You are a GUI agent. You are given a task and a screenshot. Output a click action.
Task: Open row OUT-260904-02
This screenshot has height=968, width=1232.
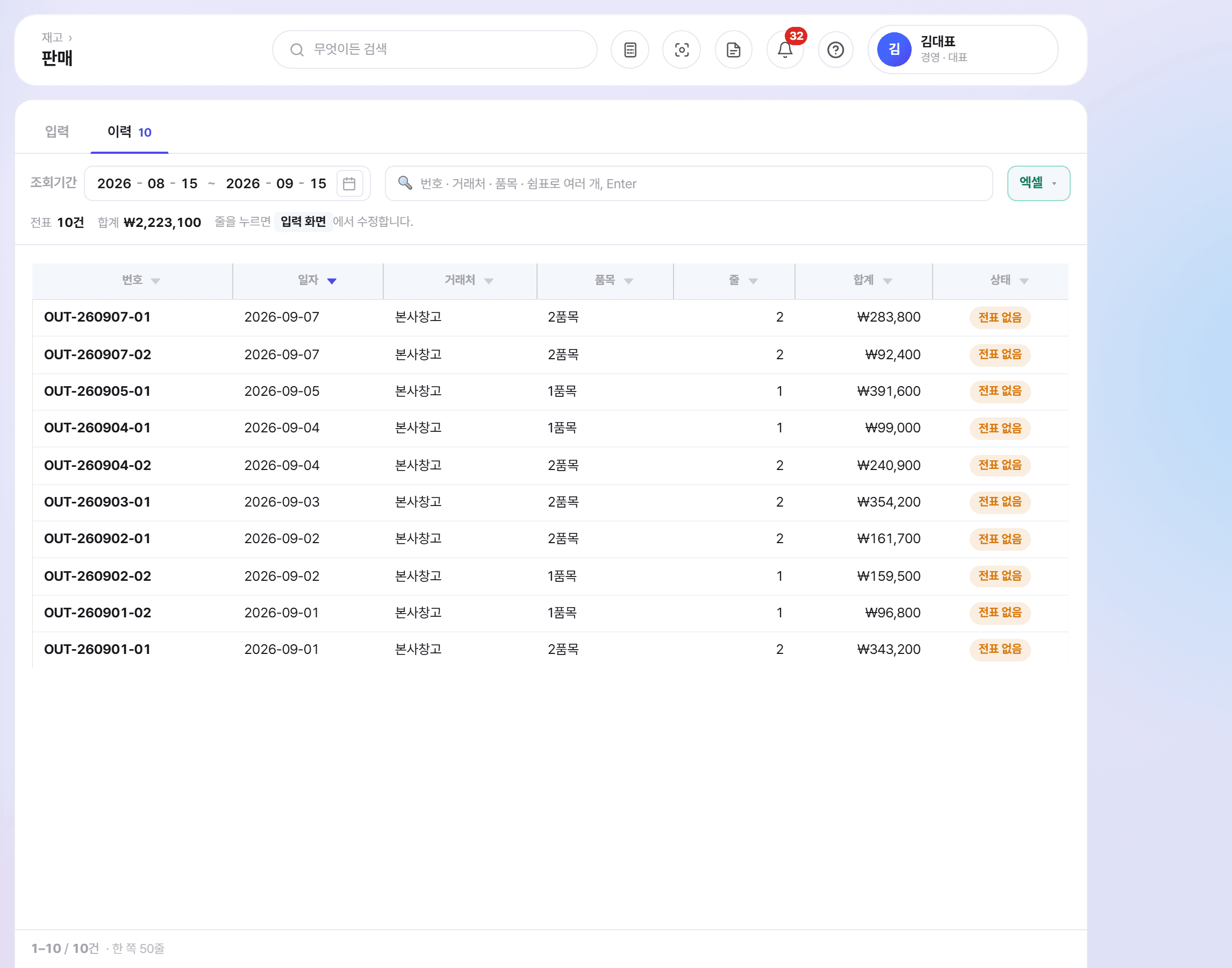pyautogui.click(x=550, y=465)
